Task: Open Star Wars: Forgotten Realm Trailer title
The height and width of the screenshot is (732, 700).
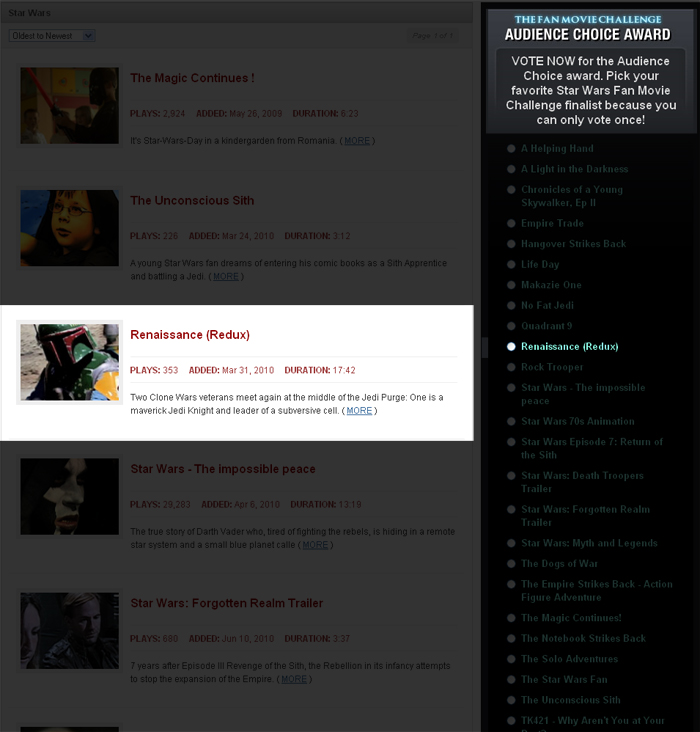Action: tap(226, 603)
